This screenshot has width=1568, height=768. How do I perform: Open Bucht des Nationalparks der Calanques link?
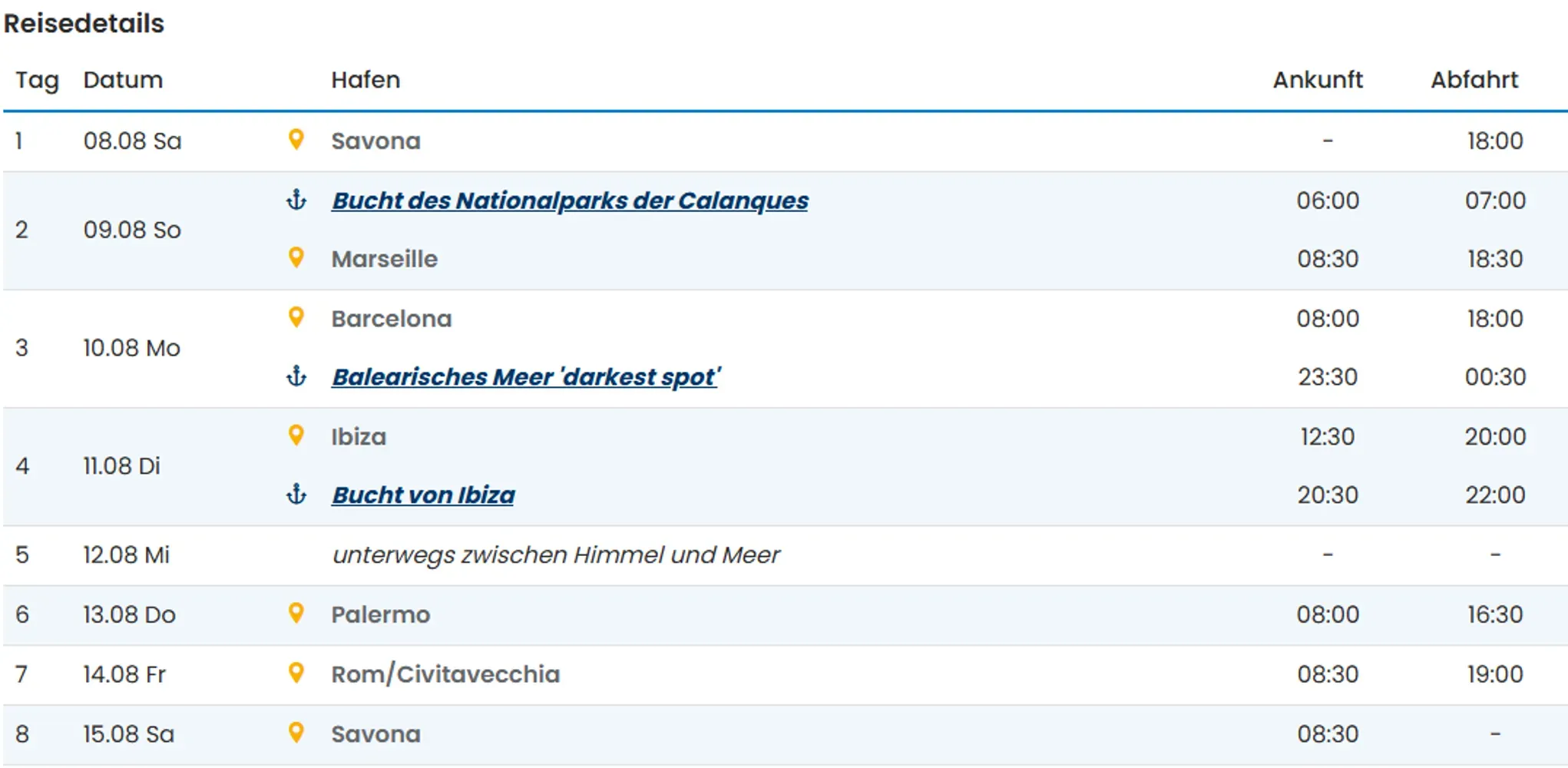click(569, 200)
